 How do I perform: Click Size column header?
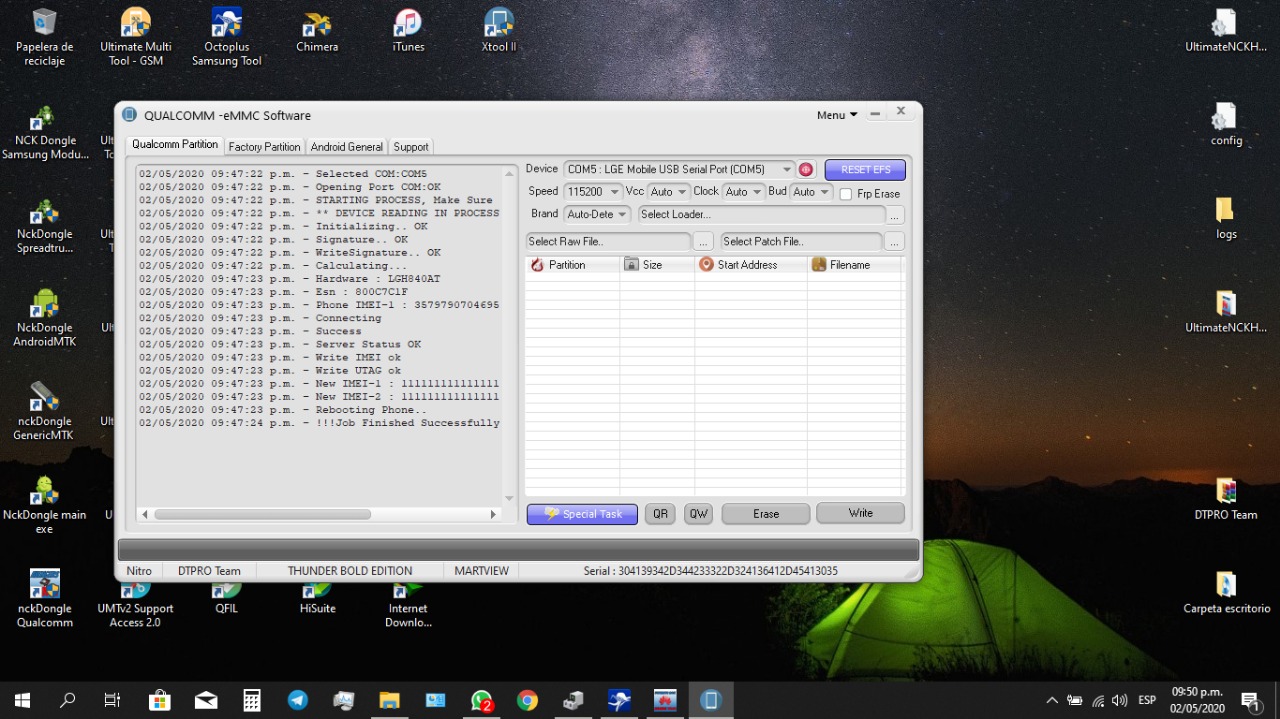656,265
